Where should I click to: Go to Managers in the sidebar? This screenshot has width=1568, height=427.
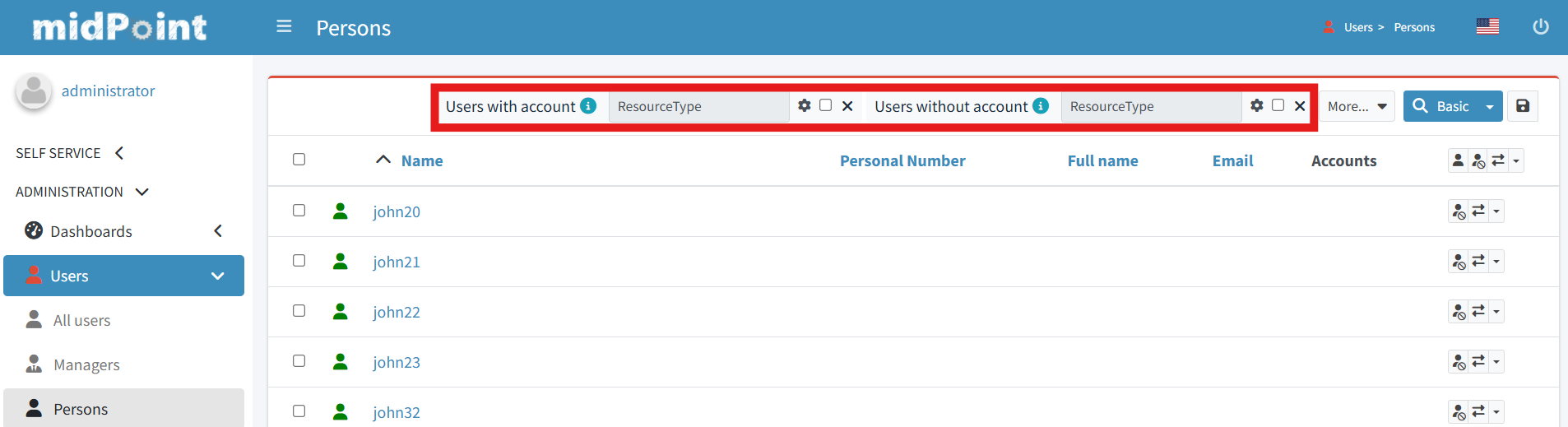[86, 364]
